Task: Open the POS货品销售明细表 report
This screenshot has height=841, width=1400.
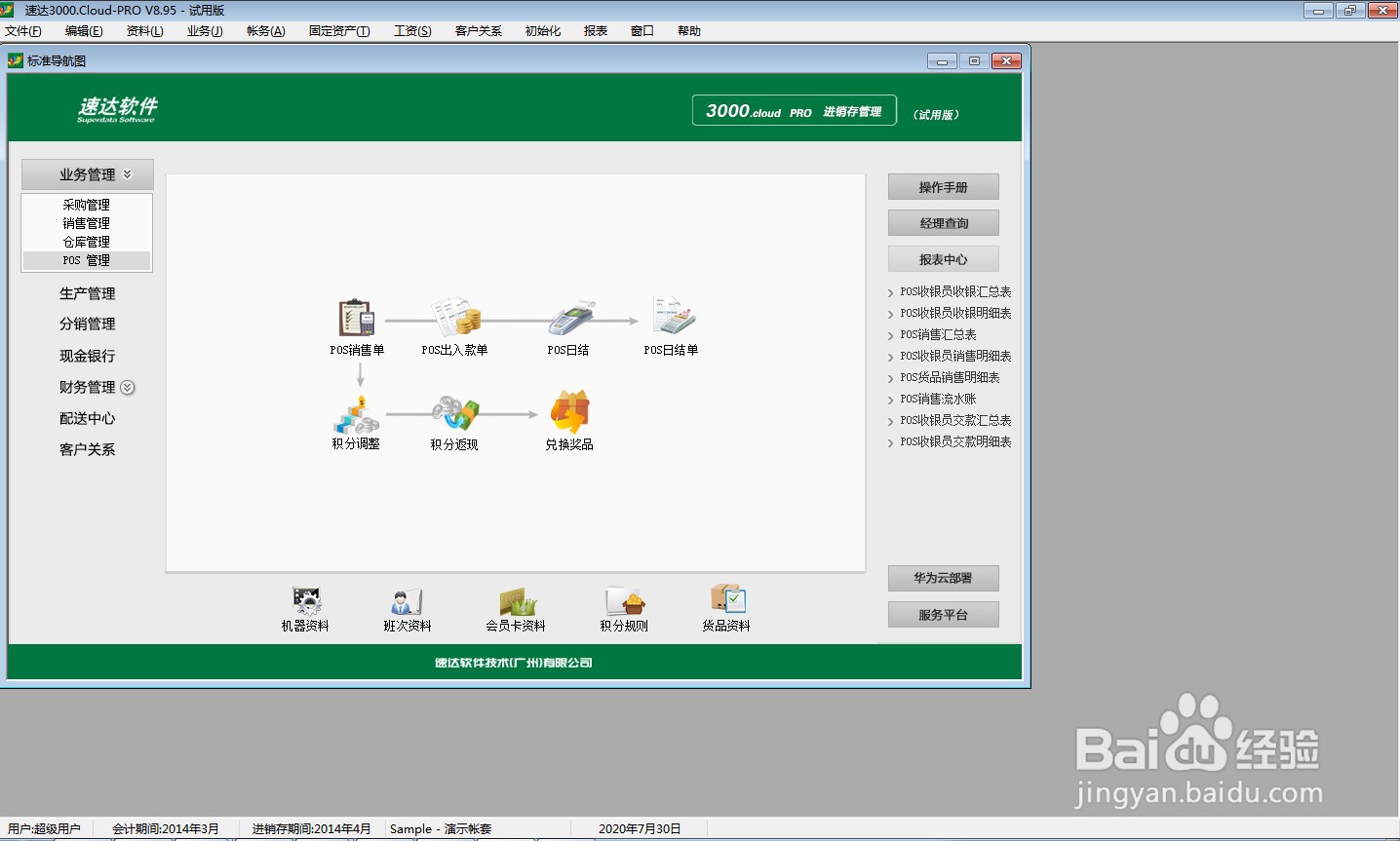Action: coord(950,377)
